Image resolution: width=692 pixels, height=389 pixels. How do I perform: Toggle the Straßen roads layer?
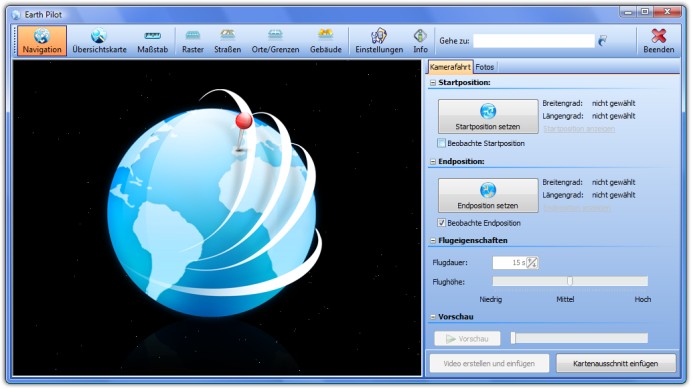click(x=227, y=41)
